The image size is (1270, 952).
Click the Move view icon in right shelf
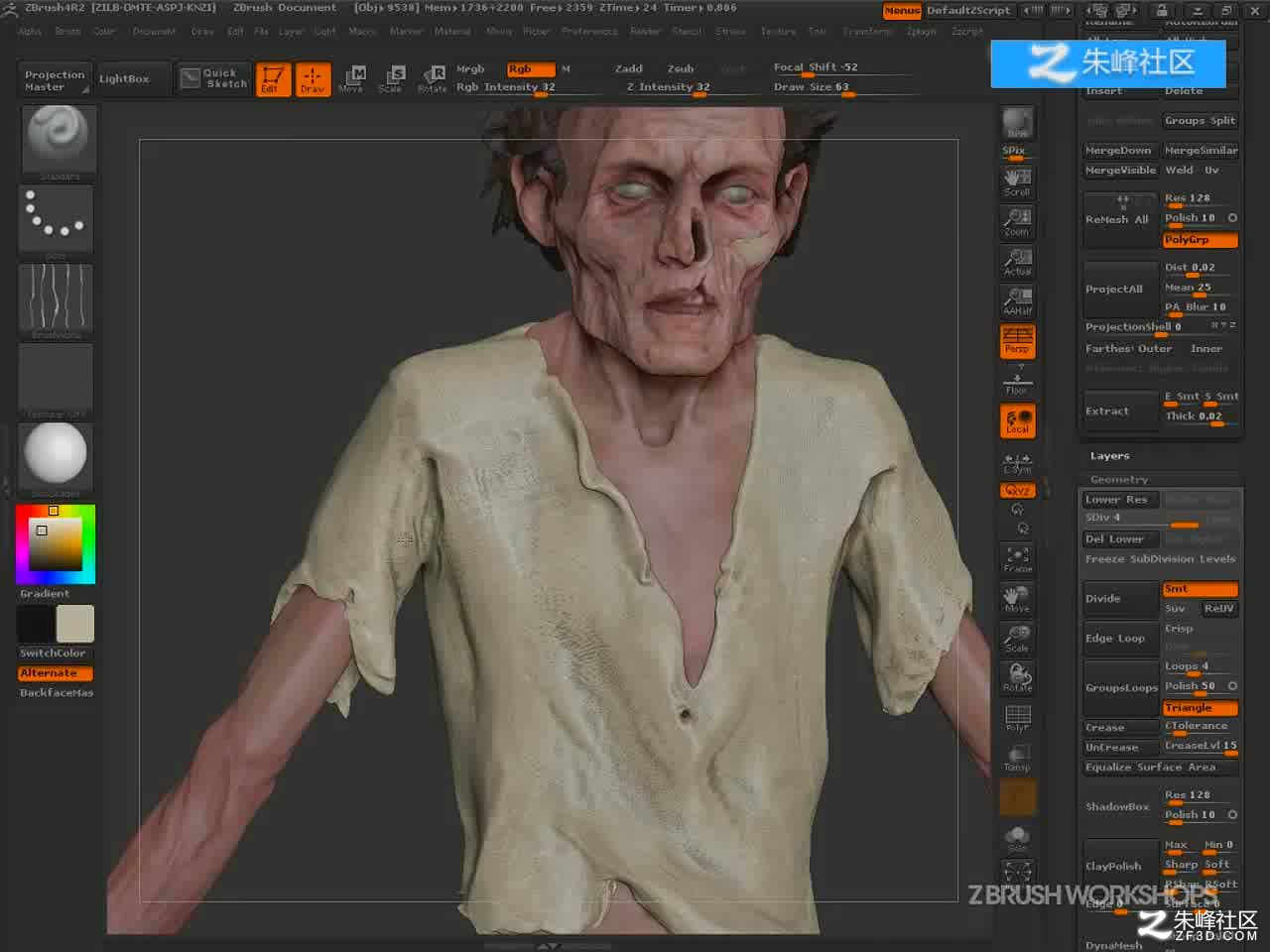tap(1018, 598)
